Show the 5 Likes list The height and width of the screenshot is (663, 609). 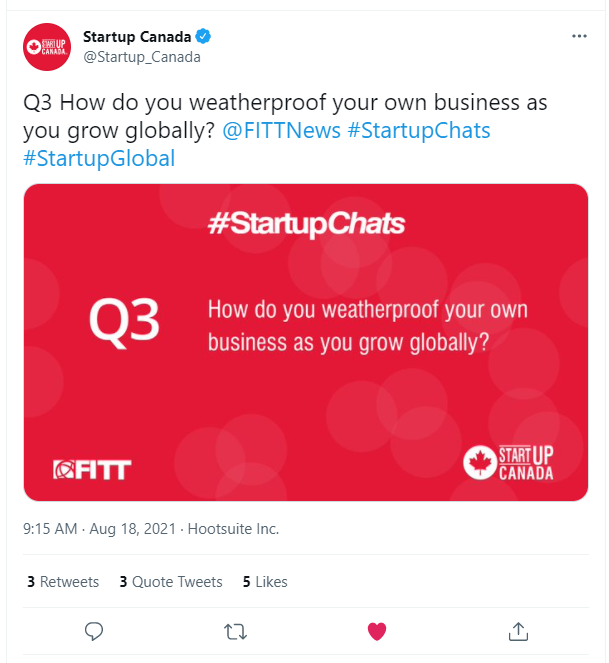click(265, 581)
